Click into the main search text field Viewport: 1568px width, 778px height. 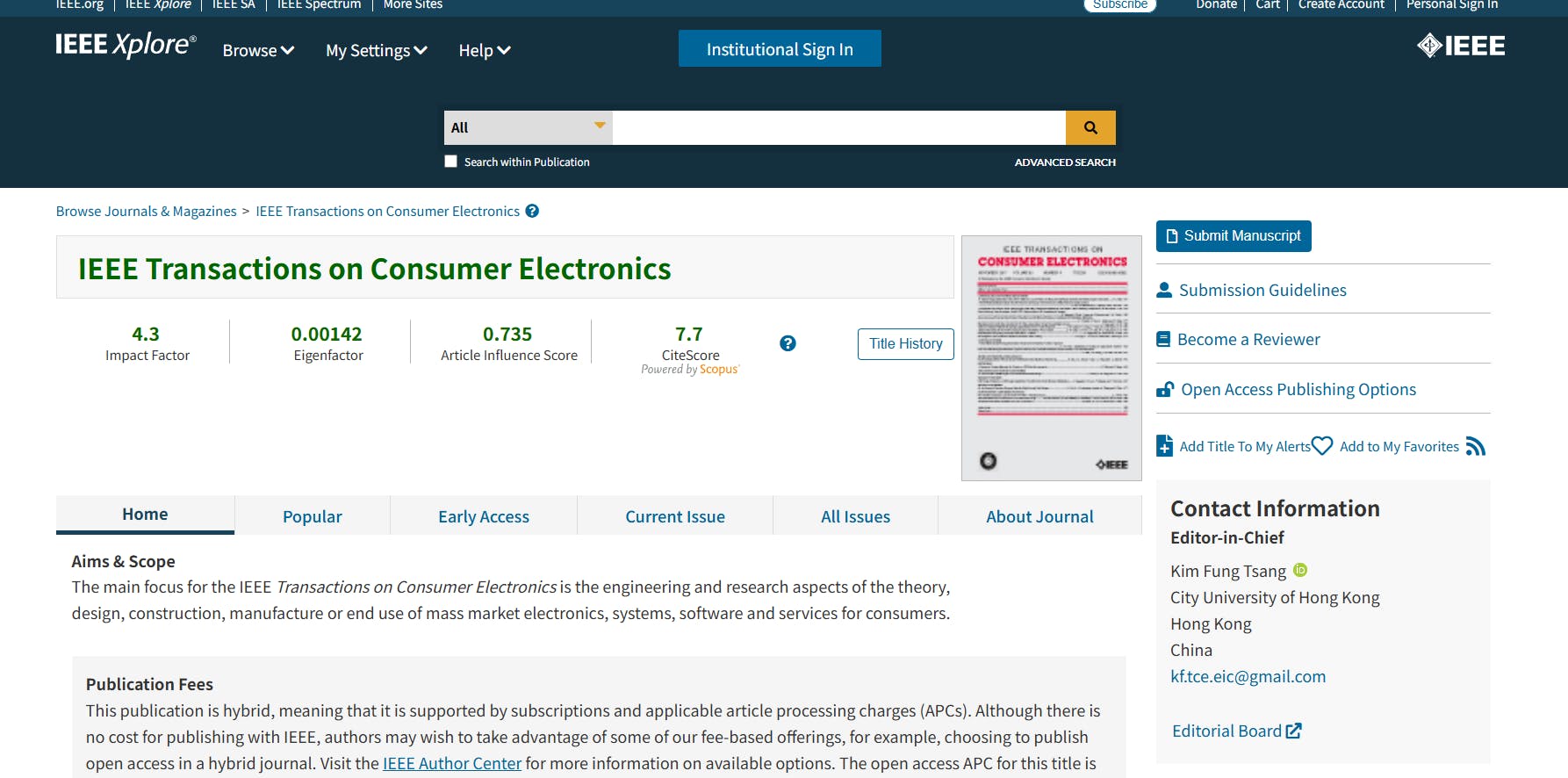838,127
